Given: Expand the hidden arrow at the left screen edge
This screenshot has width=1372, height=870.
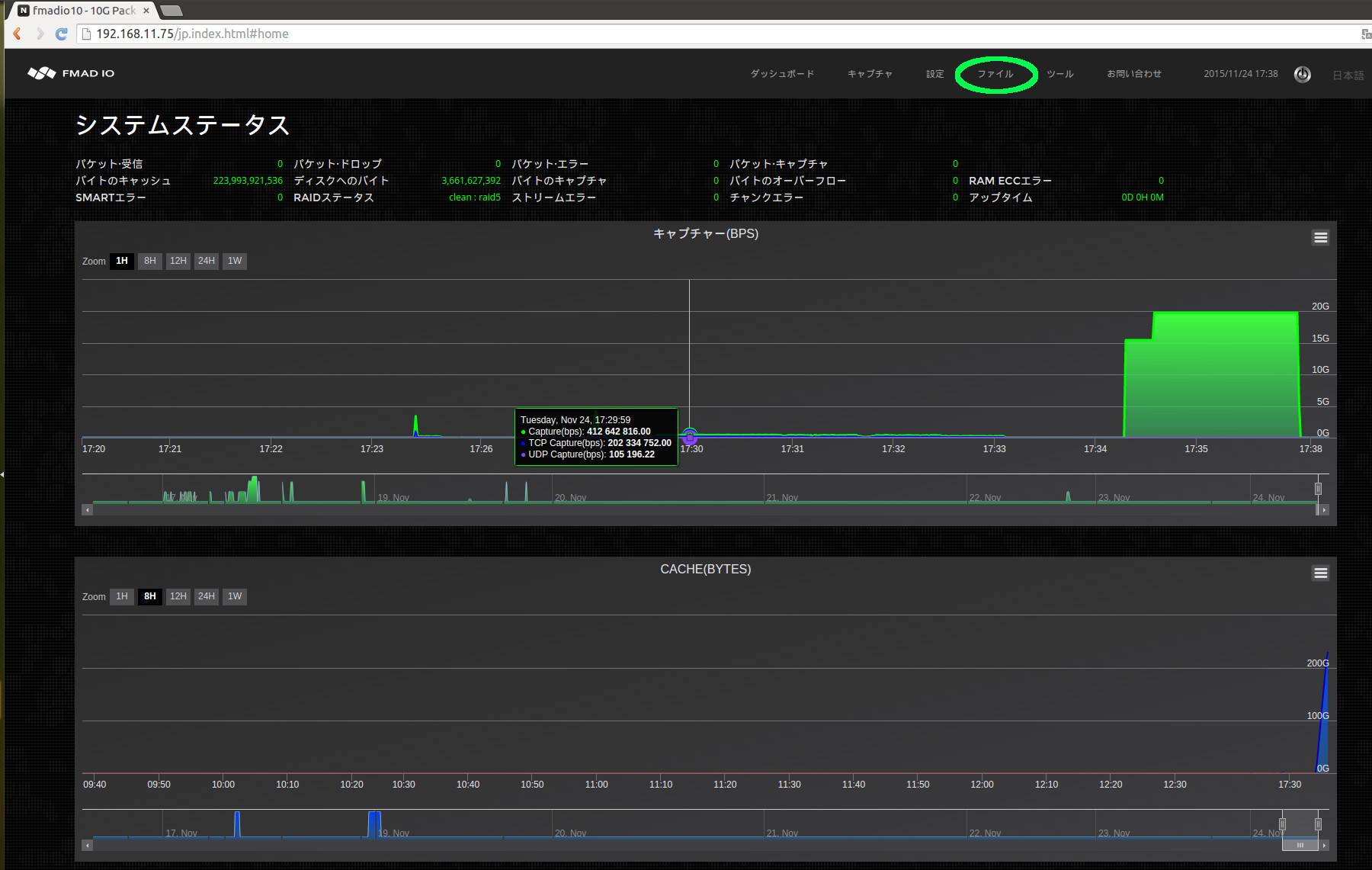Looking at the screenshot, I should pyautogui.click(x=3, y=474).
